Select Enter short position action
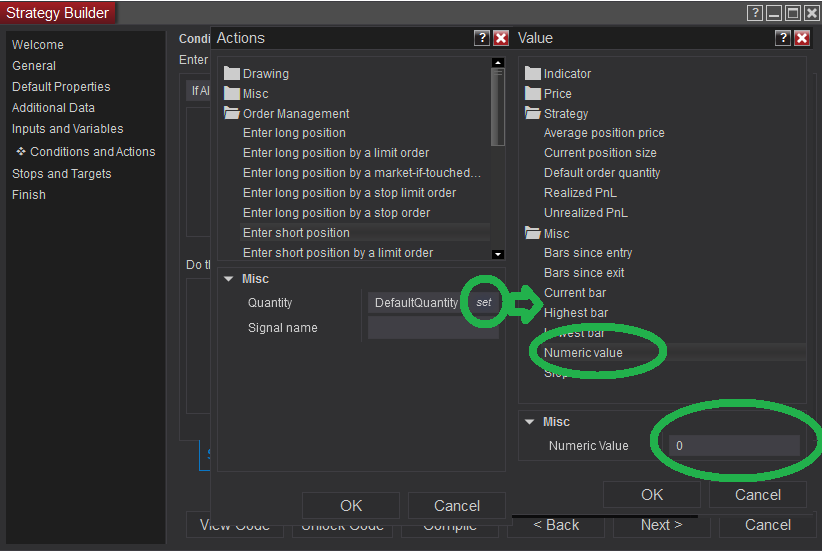The image size is (822, 551). (x=296, y=233)
